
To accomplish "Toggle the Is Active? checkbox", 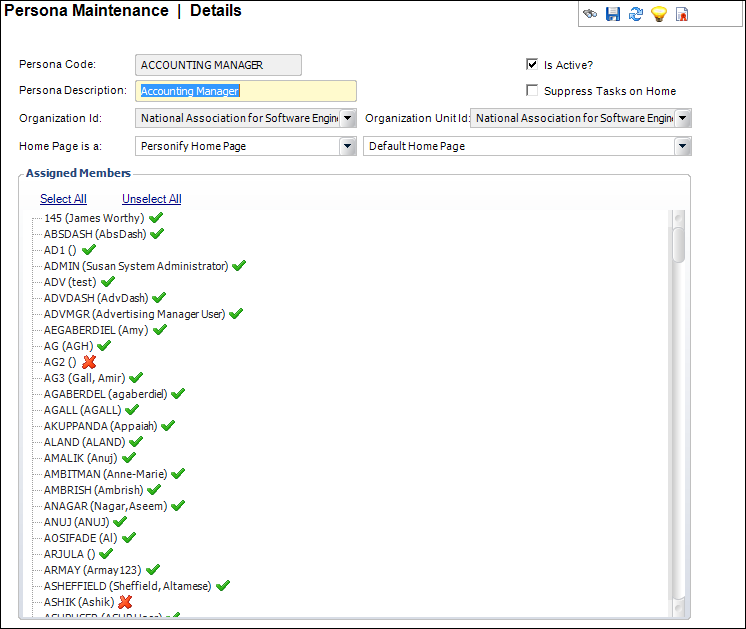I will click(532, 65).
